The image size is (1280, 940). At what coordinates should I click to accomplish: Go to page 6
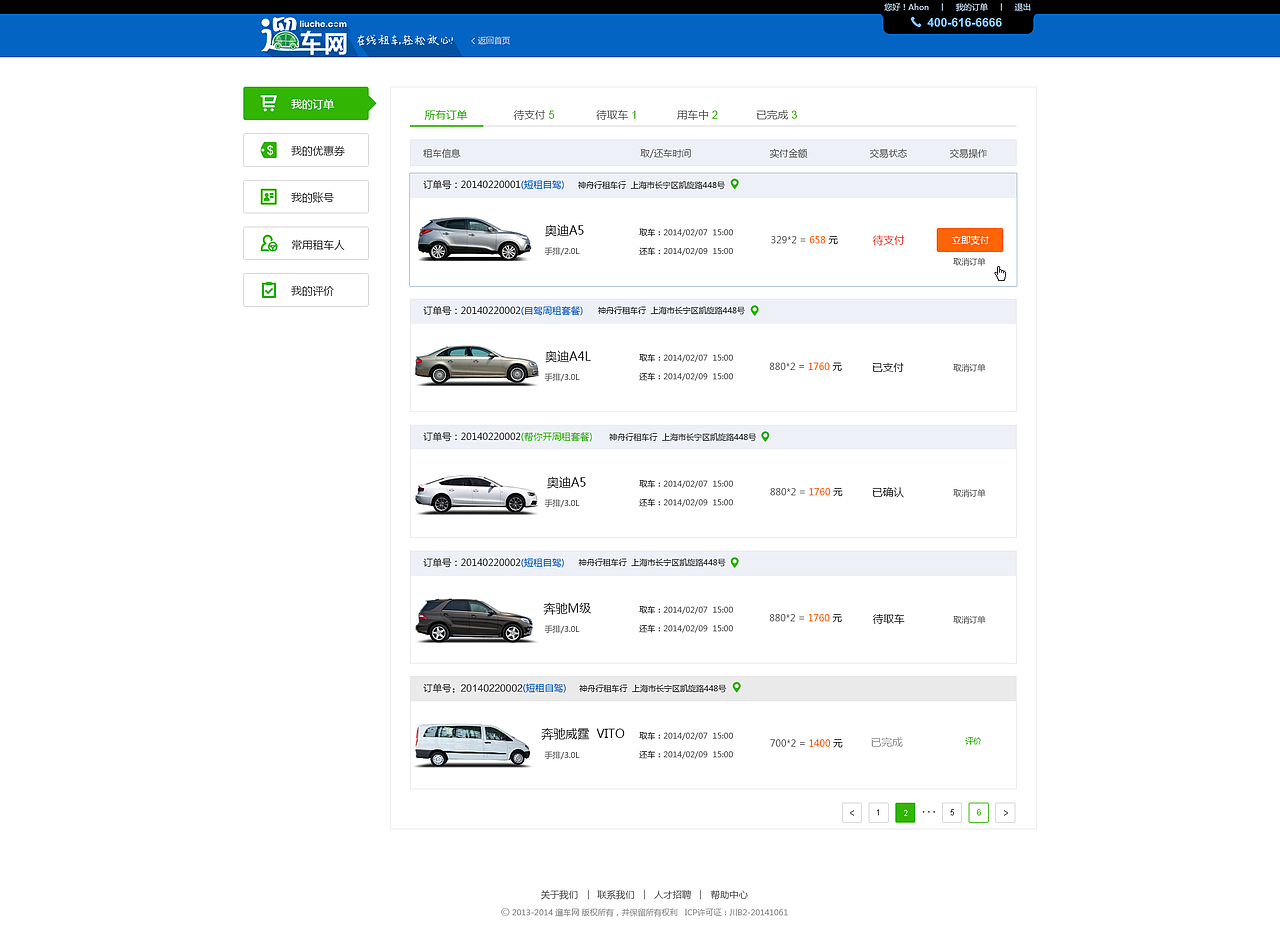[979, 813]
